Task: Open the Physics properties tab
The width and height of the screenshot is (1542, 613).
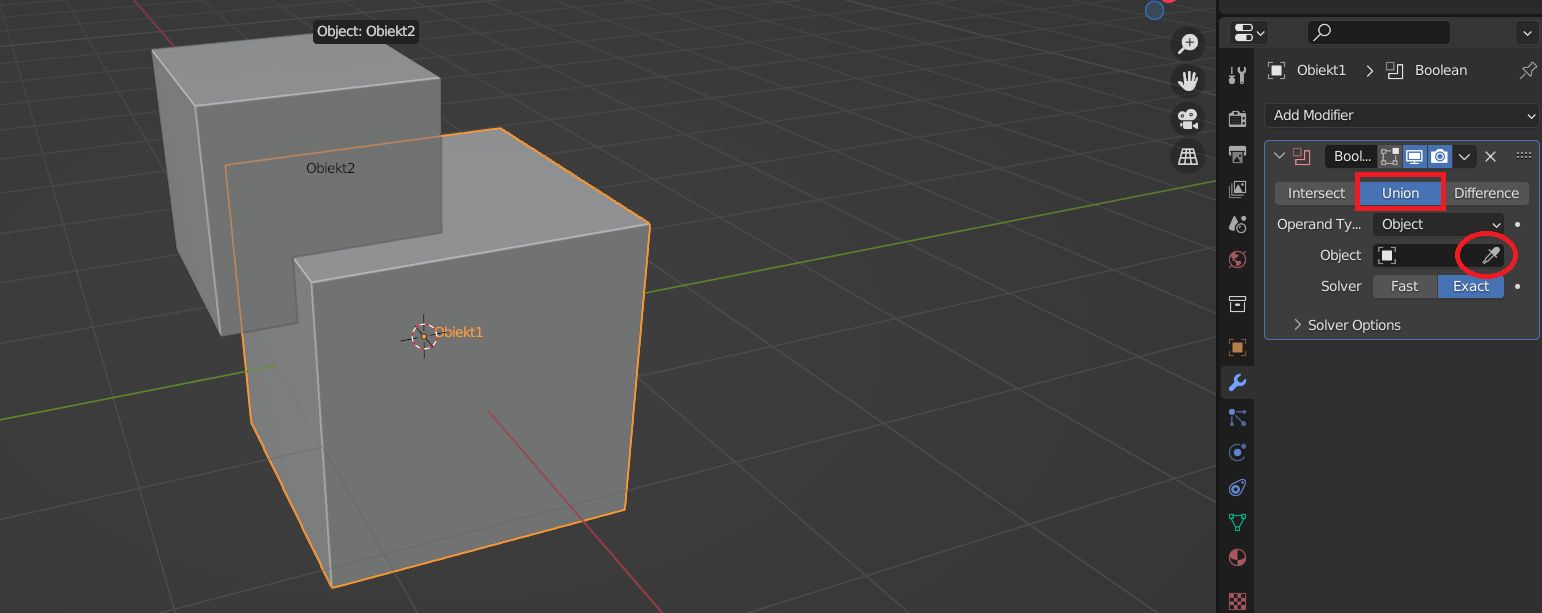Action: [x=1237, y=452]
